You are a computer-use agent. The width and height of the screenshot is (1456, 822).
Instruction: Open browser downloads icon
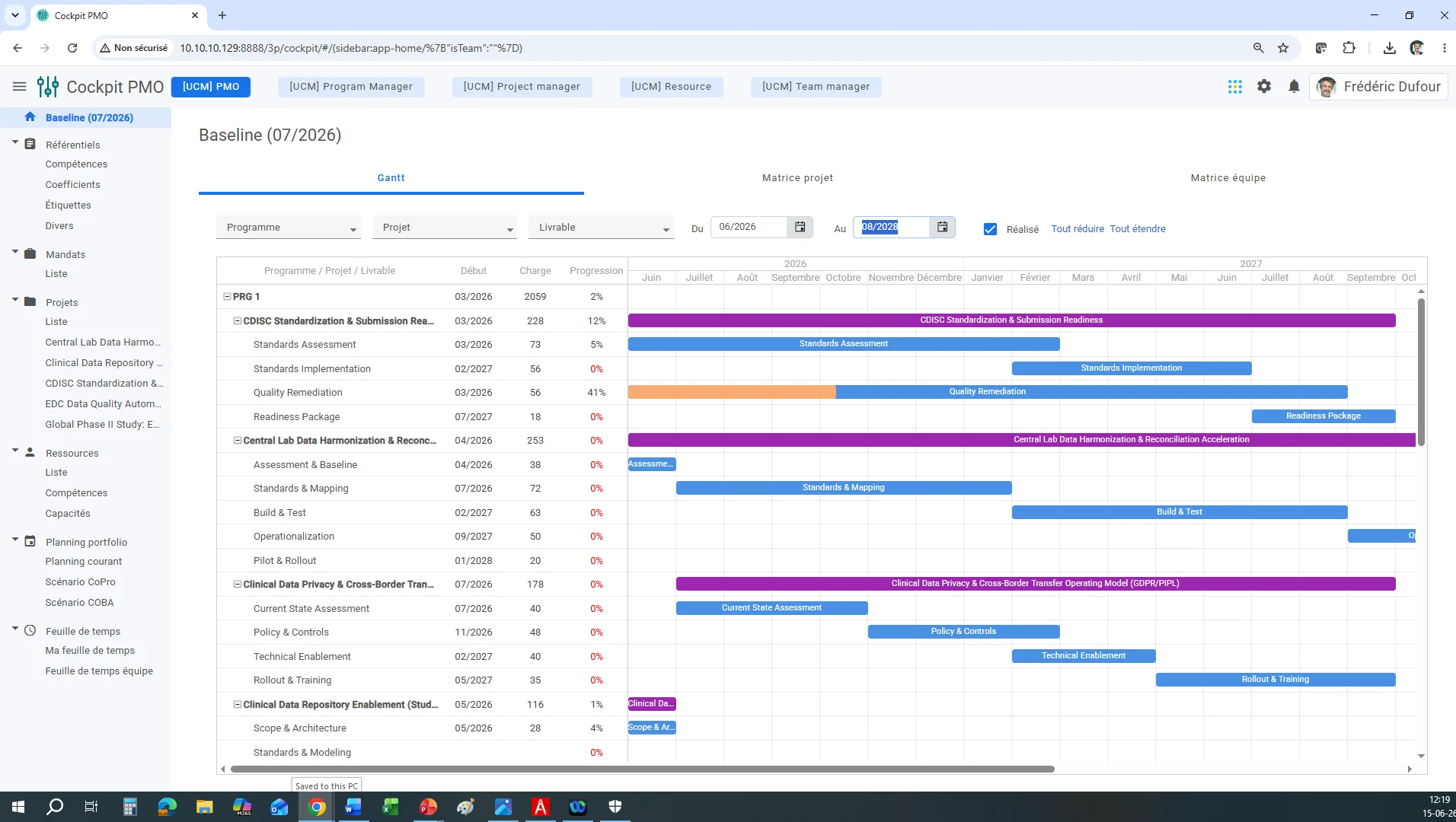click(x=1389, y=48)
